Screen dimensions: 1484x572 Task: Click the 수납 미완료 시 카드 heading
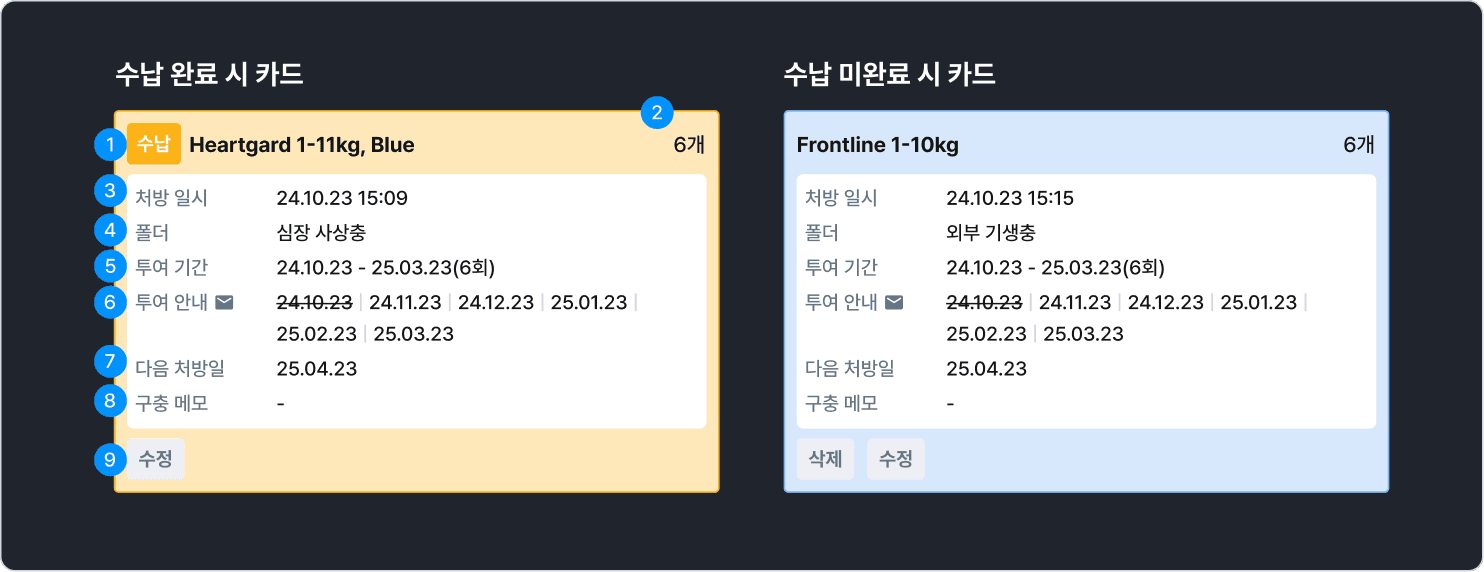tap(889, 74)
